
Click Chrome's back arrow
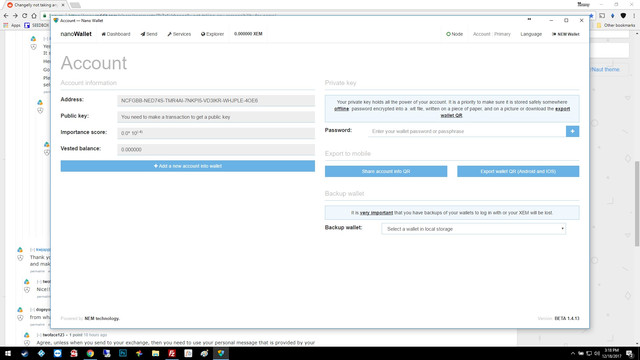coord(6,16)
